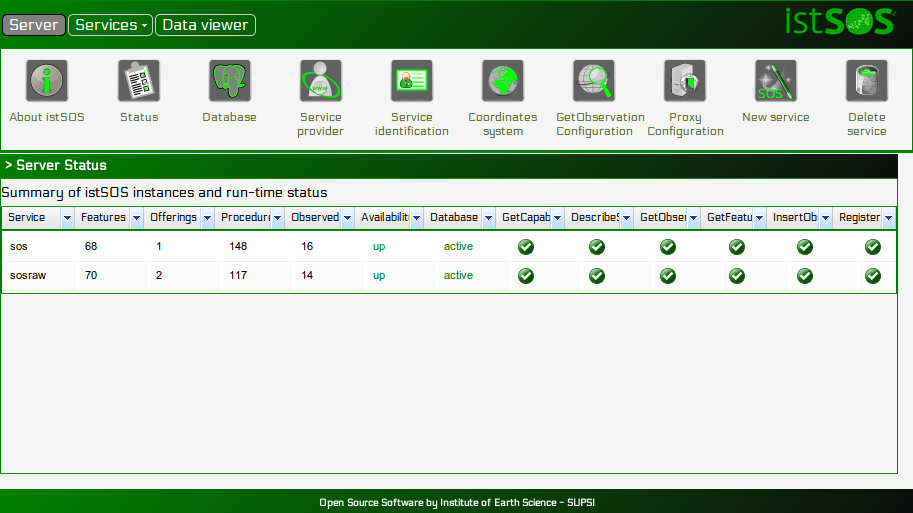Click the Features value 68
The width and height of the screenshot is (913, 513).
point(91,246)
